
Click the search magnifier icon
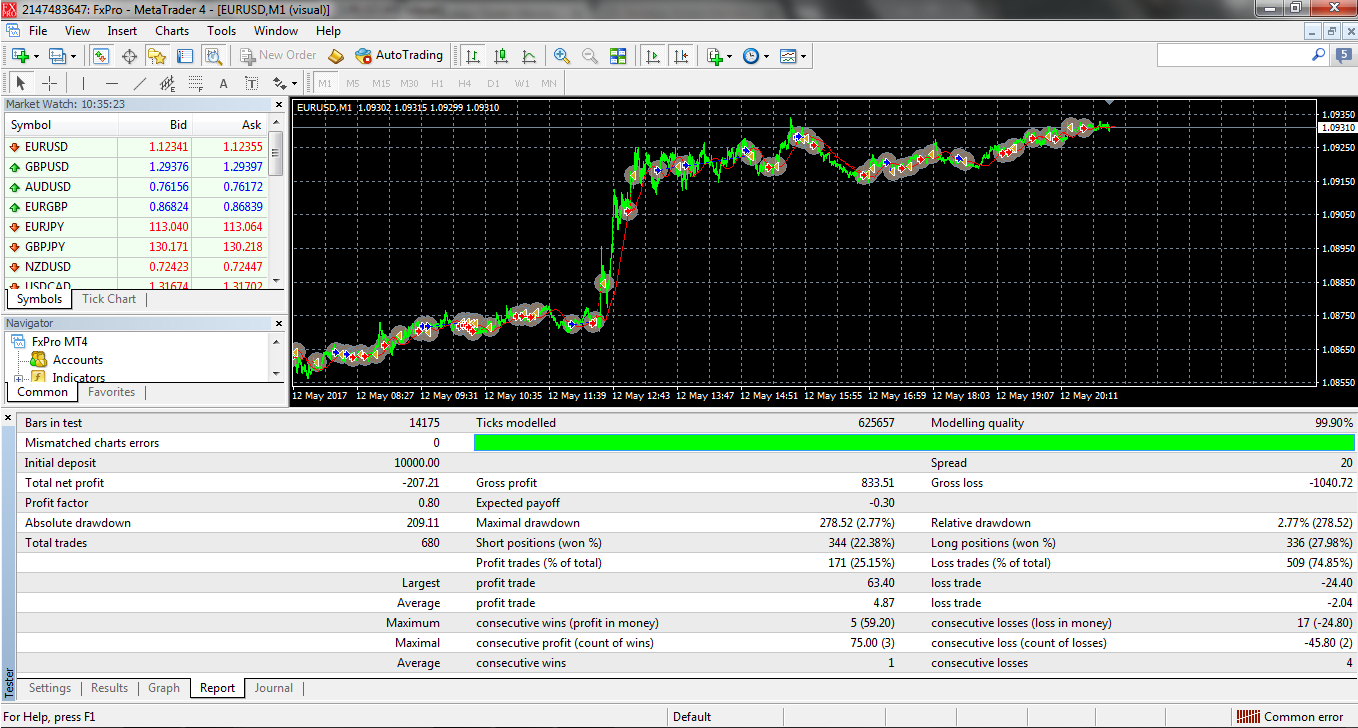tap(1318, 56)
